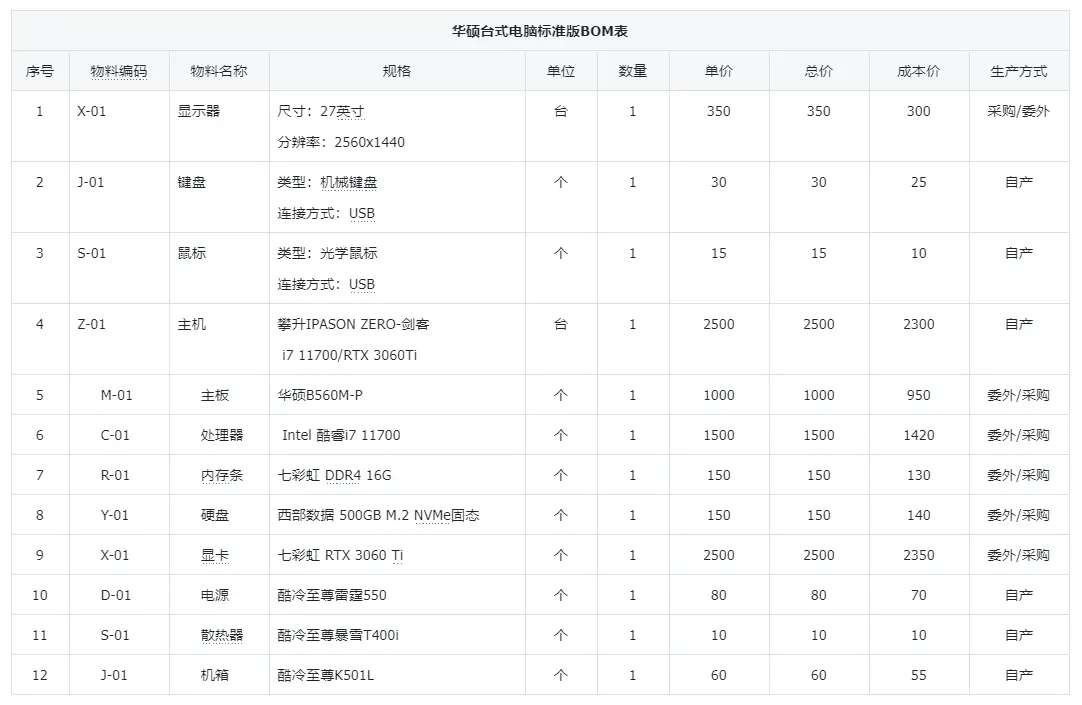The width and height of the screenshot is (1082, 705).
Task: Select the 物料名称 column header
Action: [x=219, y=71]
